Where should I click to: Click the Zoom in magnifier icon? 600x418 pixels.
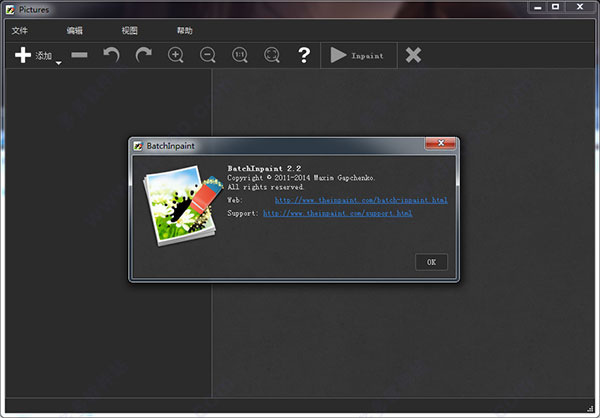point(176,55)
